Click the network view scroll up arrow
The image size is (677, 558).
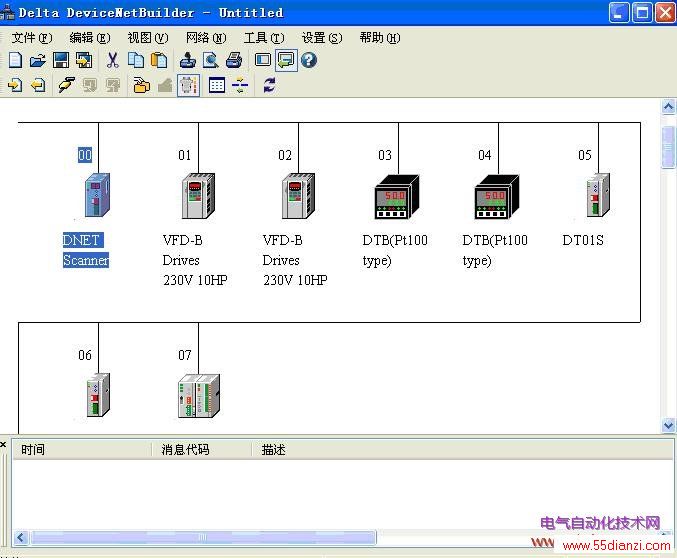(668, 107)
